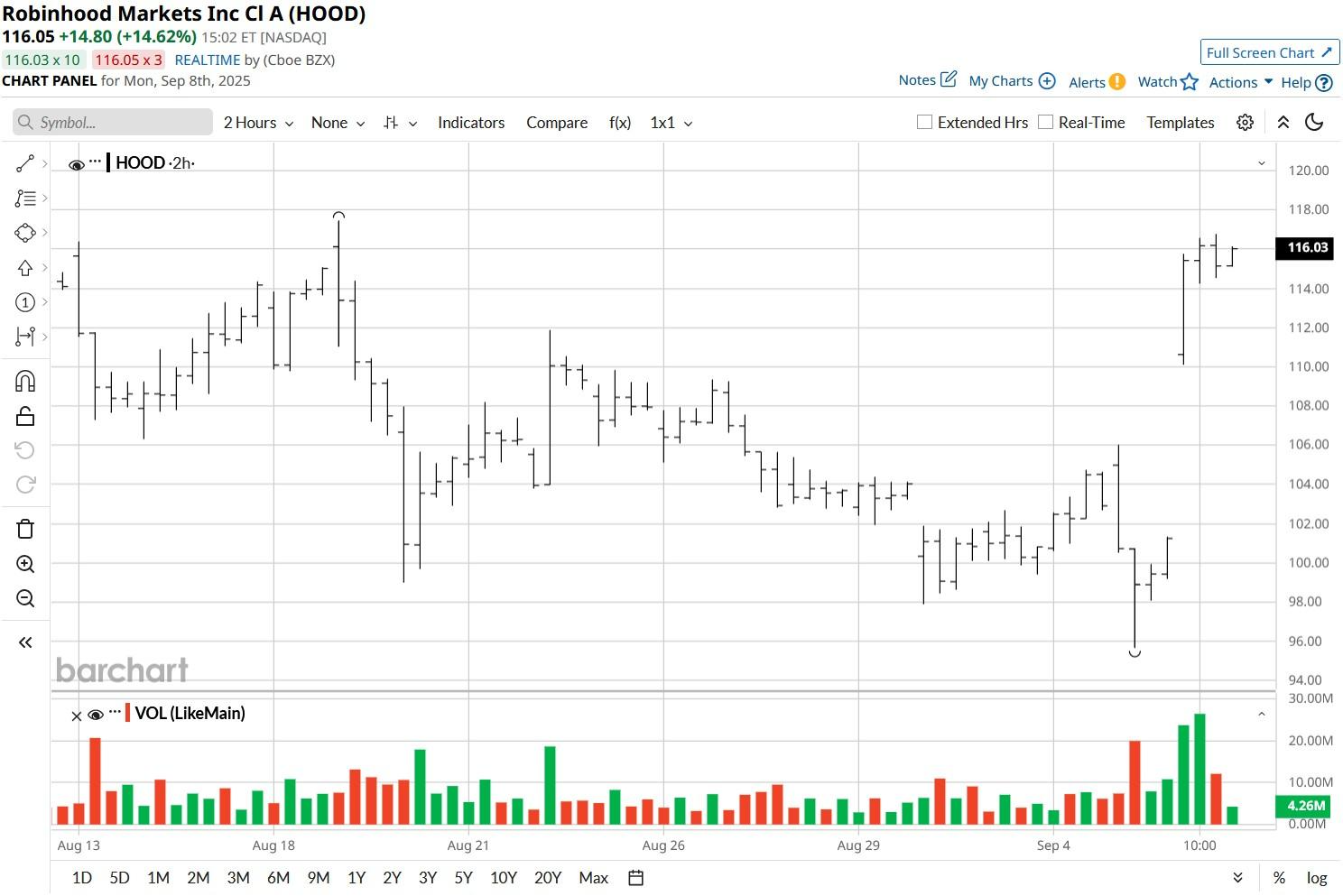Click the 4.26M volume value label
Viewport: 1343px width, 896px height.
[x=1305, y=806]
